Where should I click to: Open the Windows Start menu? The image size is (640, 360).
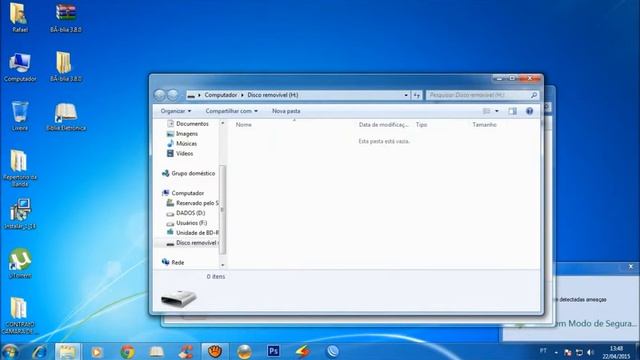(x=10, y=351)
